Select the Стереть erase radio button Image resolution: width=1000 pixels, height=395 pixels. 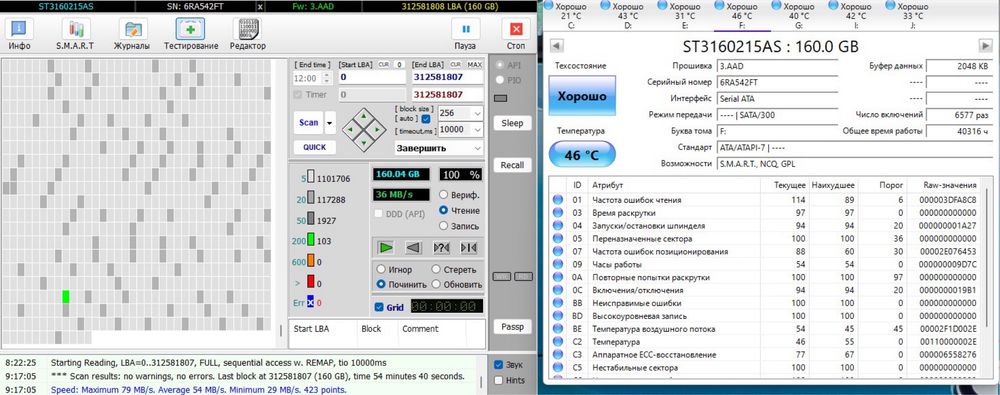[x=436, y=269]
